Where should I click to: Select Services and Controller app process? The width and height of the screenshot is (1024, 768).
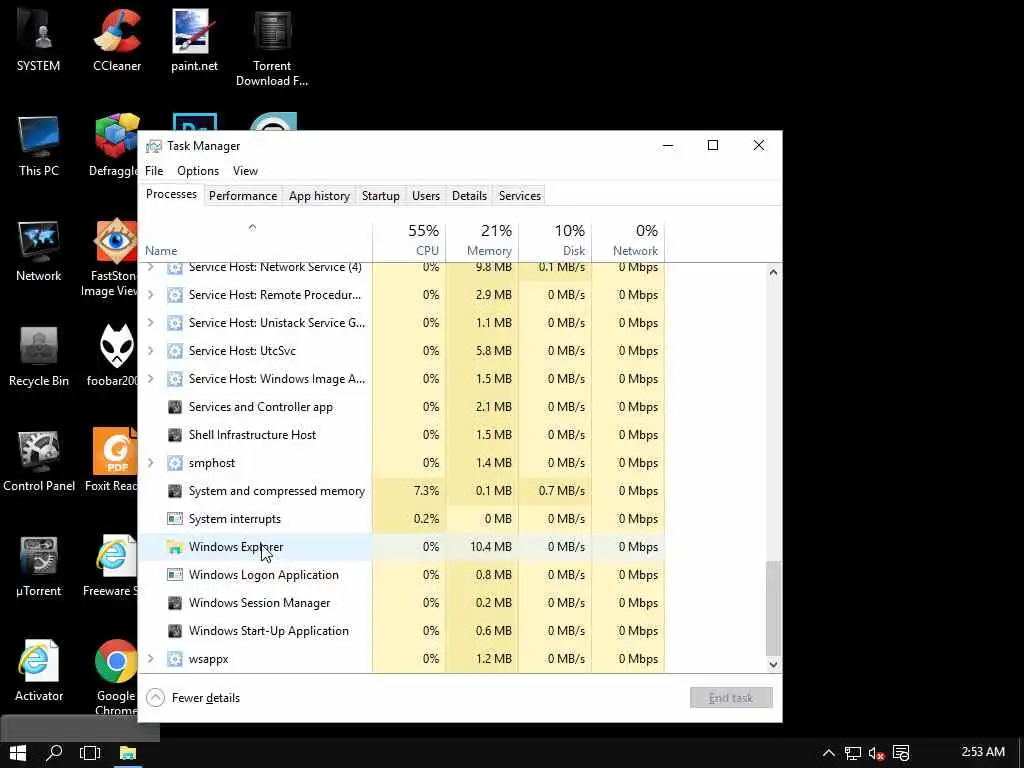[402, 407]
